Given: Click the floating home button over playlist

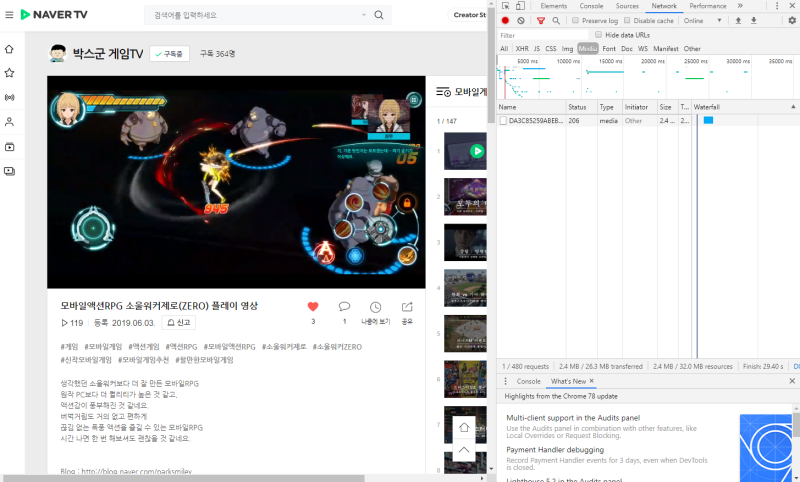Looking at the screenshot, I should (x=464, y=427).
